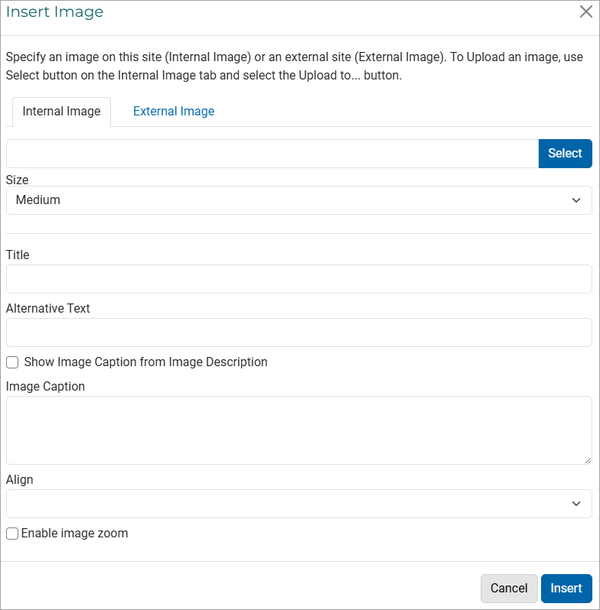Viewport: 600px width, 610px height.
Task: Click inside the Image Caption textarea
Action: pyautogui.click(x=299, y=430)
